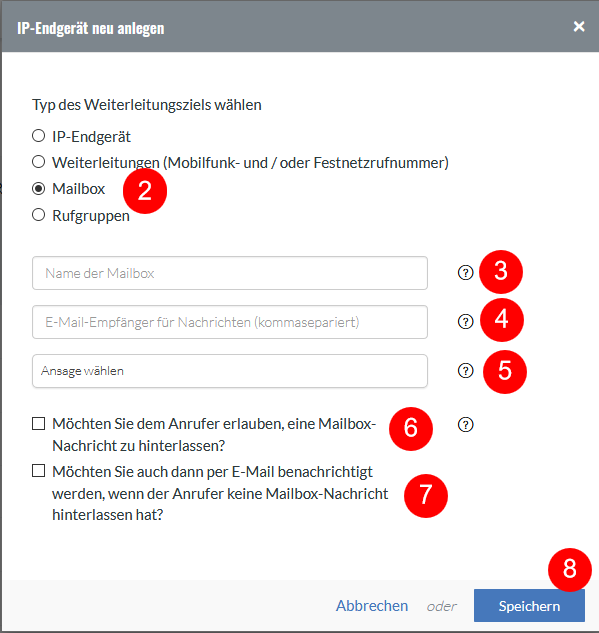Enable e-mail notification without Mailbox-Nachricht
The width and height of the screenshot is (599, 633).
(x=38, y=471)
